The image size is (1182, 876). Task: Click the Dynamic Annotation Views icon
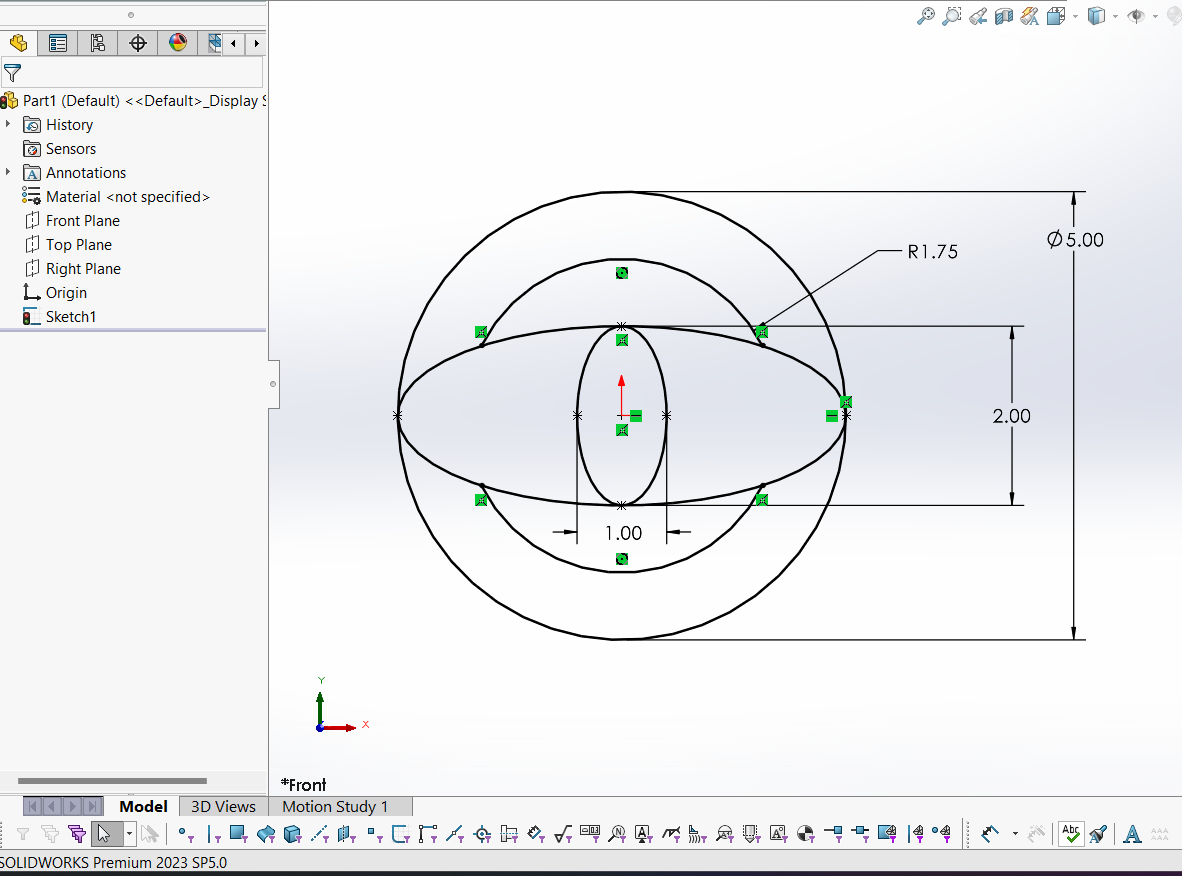pos(1030,16)
